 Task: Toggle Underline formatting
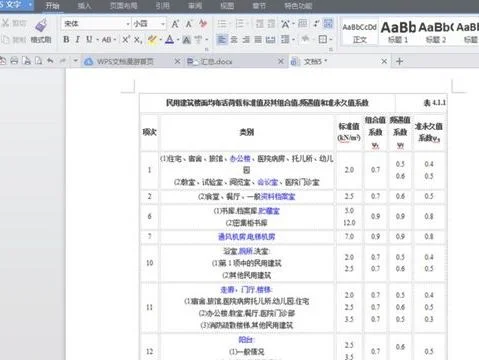[89, 40]
